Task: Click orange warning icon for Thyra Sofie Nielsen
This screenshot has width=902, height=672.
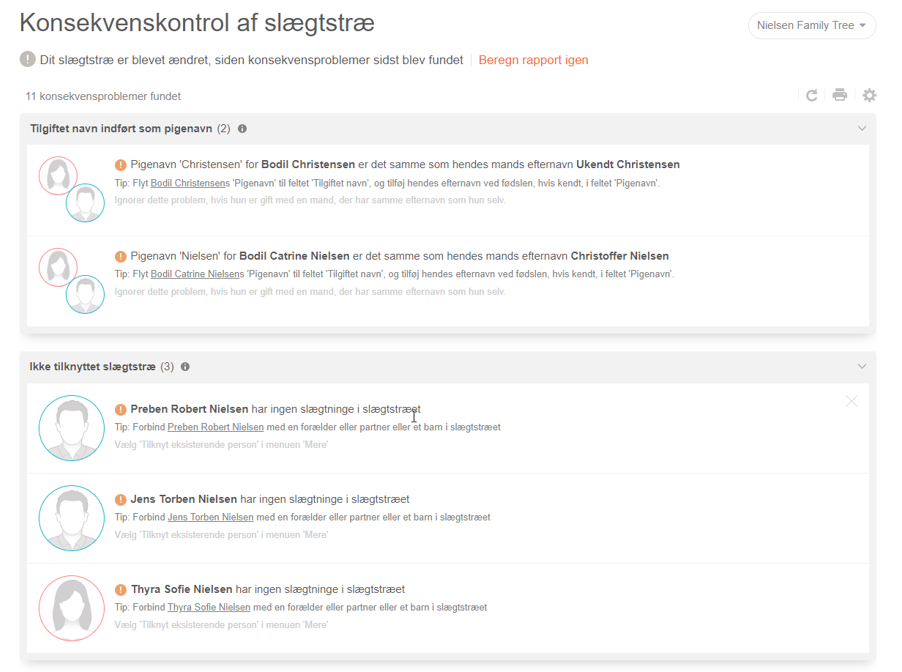Action: click(120, 590)
